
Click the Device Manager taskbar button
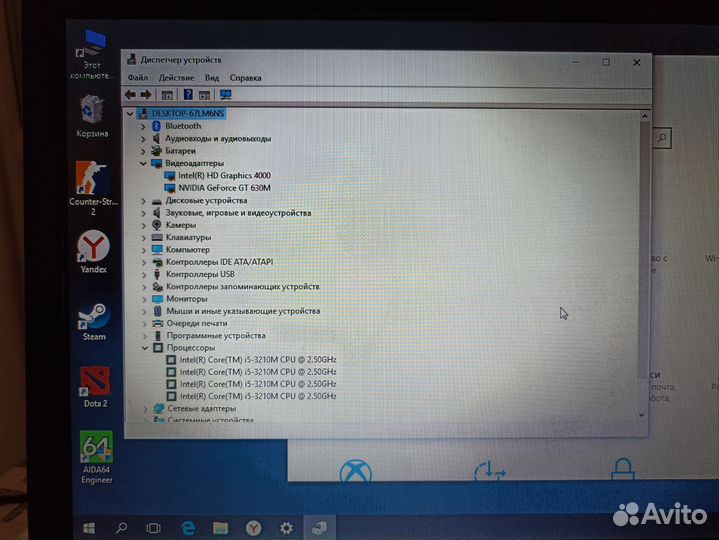tap(319, 528)
